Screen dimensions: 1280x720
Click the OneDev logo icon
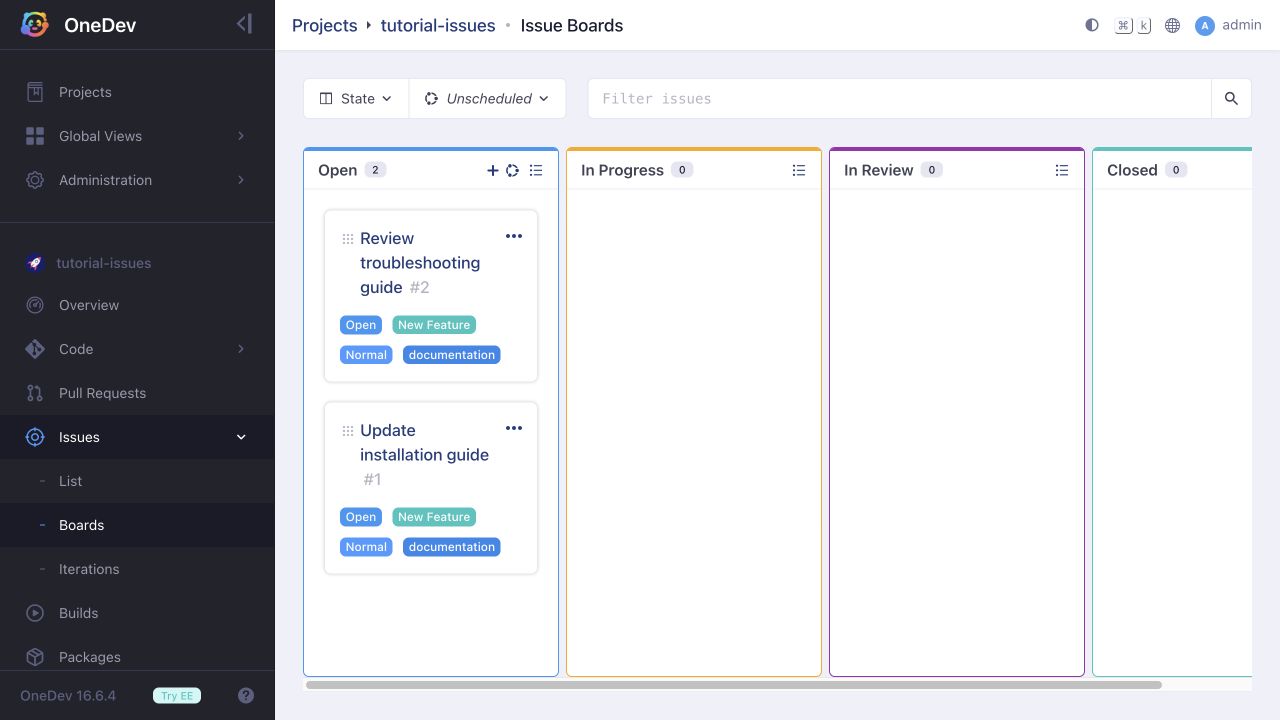click(35, 25)
